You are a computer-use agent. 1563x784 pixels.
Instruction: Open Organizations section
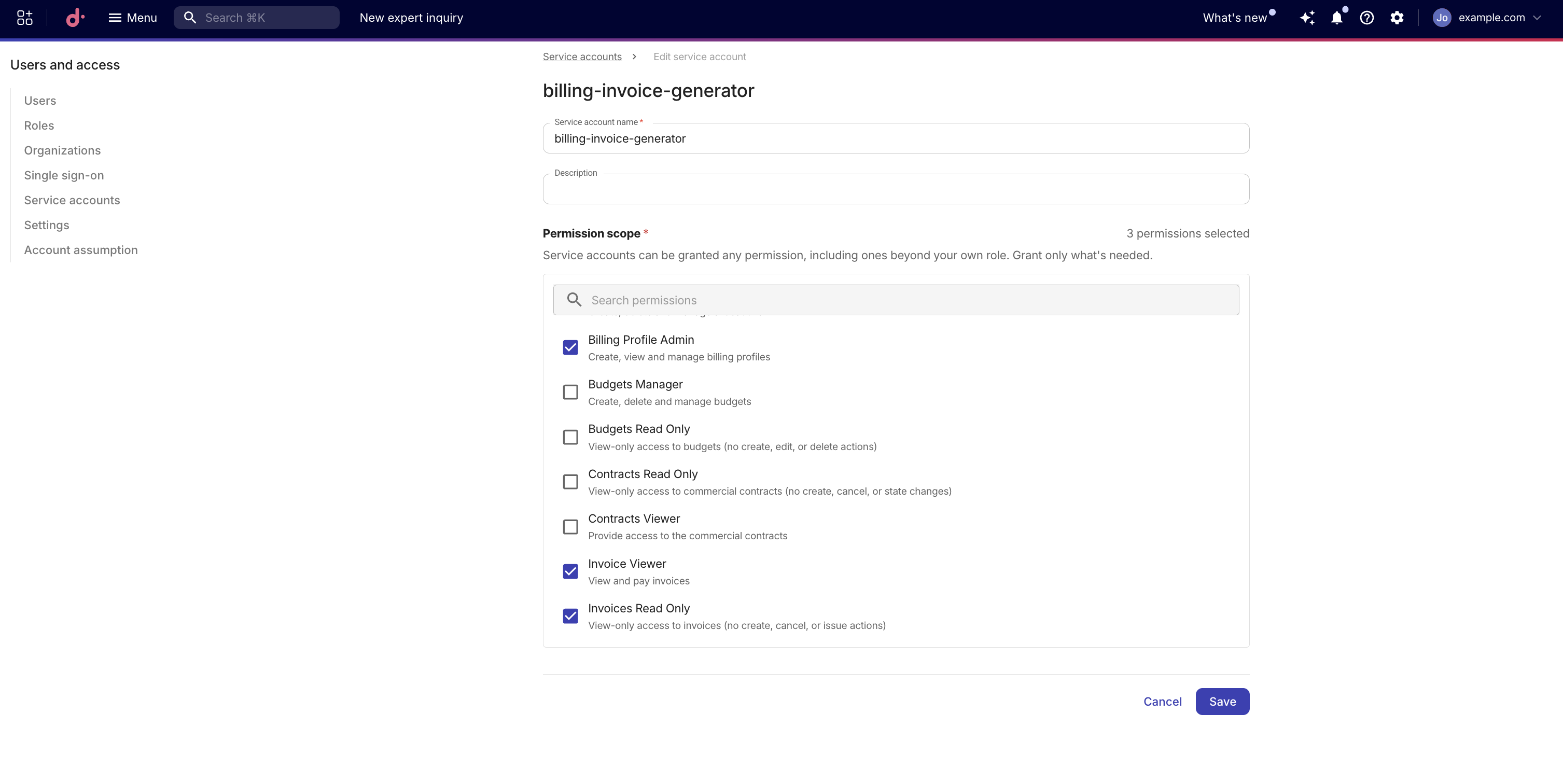pos(63,150)
